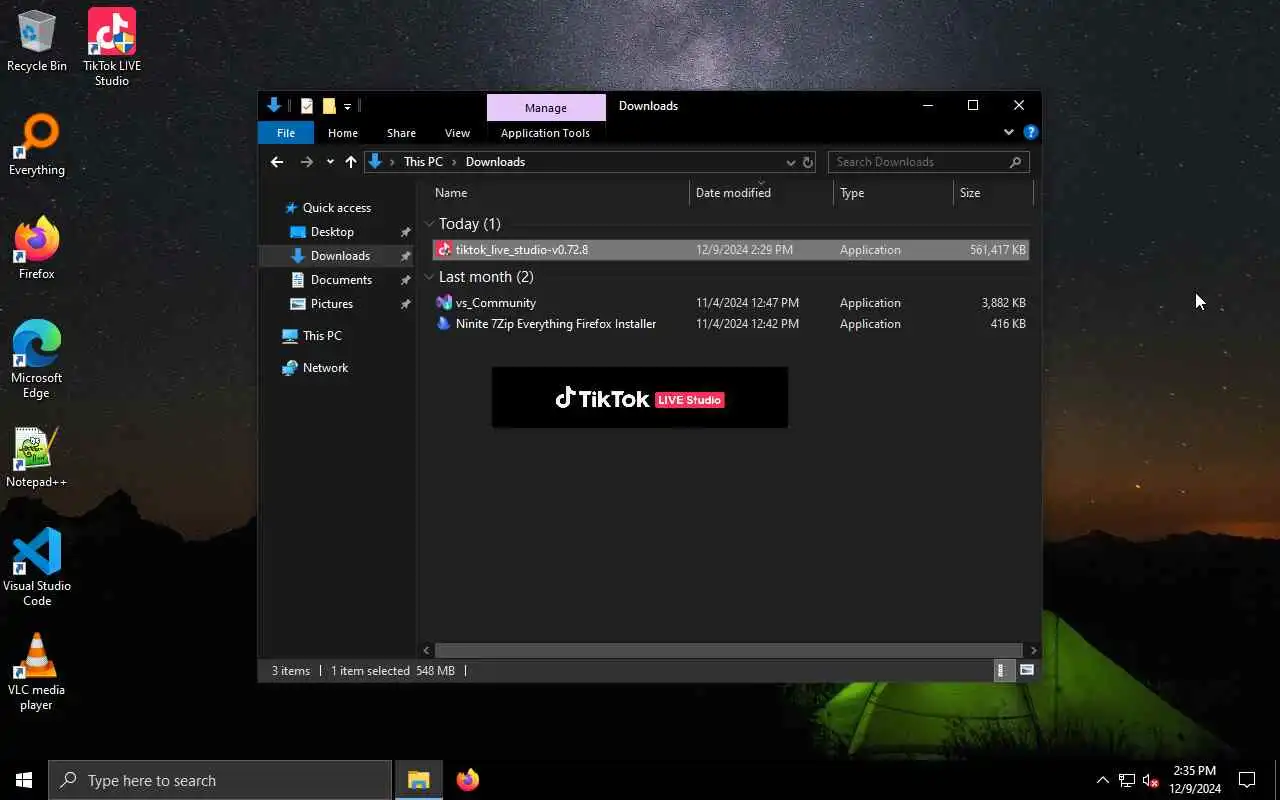The height and width of the screenshot is (800, 1280).
Task: Switch to large thumbnails view icon
Action: click(x=1027, y=670)
